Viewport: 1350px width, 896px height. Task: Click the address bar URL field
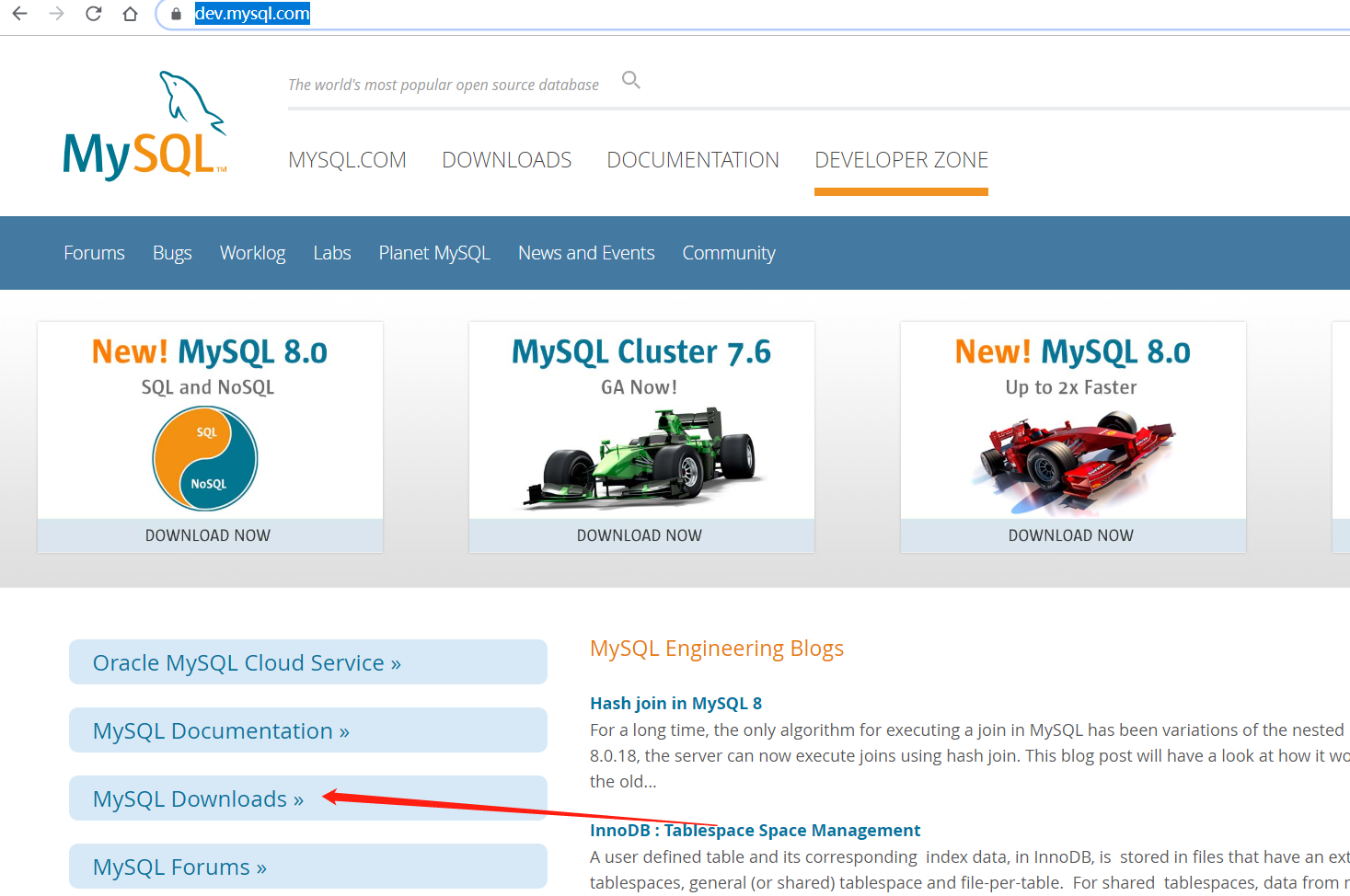click(x=252, y=14)
